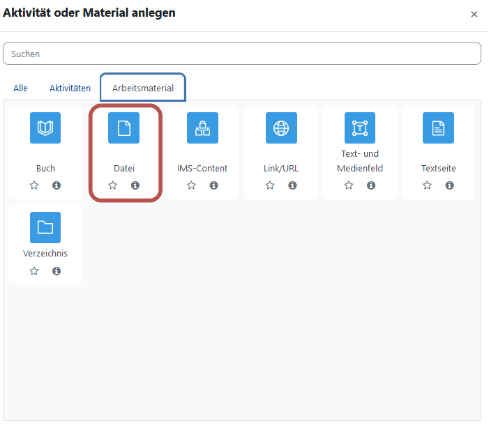Screen dimensions: 490x431
Task: Choose the Datei file icon
Action: [x=124, y=128]
